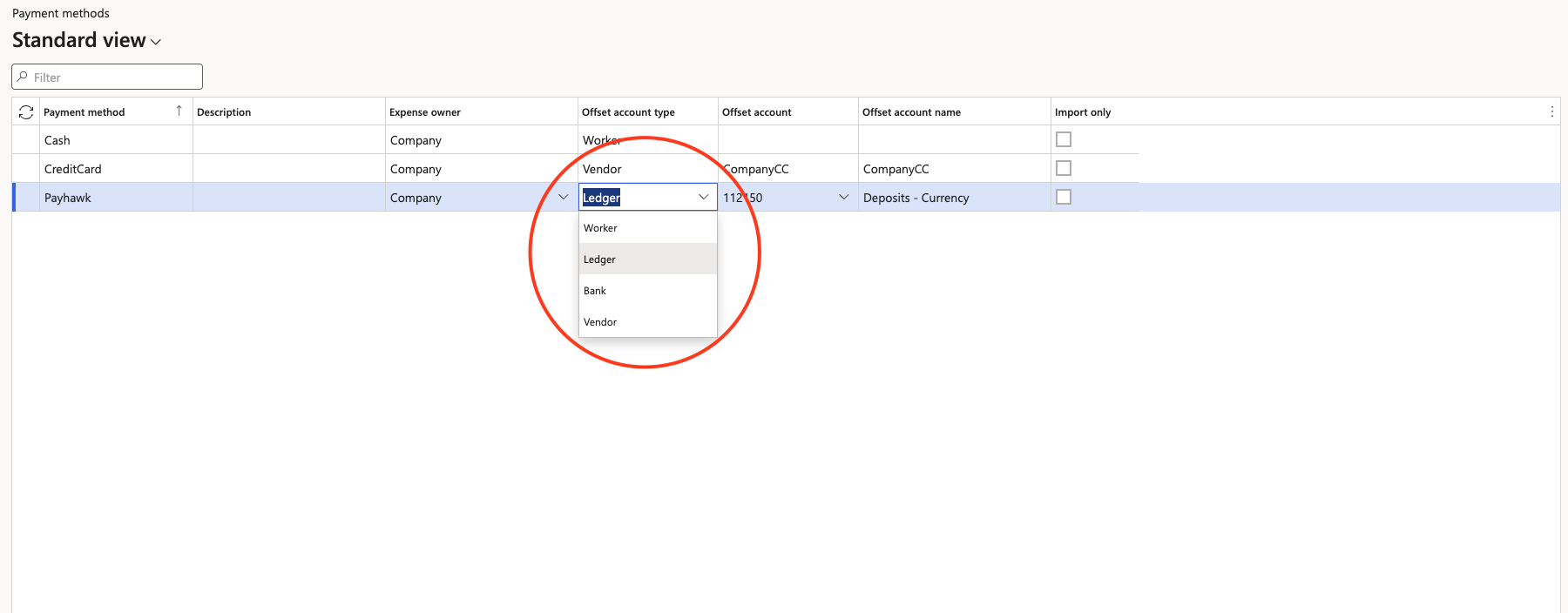
Task: Open the grid options vertical dots menu
Action: click(x=1551, y=111)
